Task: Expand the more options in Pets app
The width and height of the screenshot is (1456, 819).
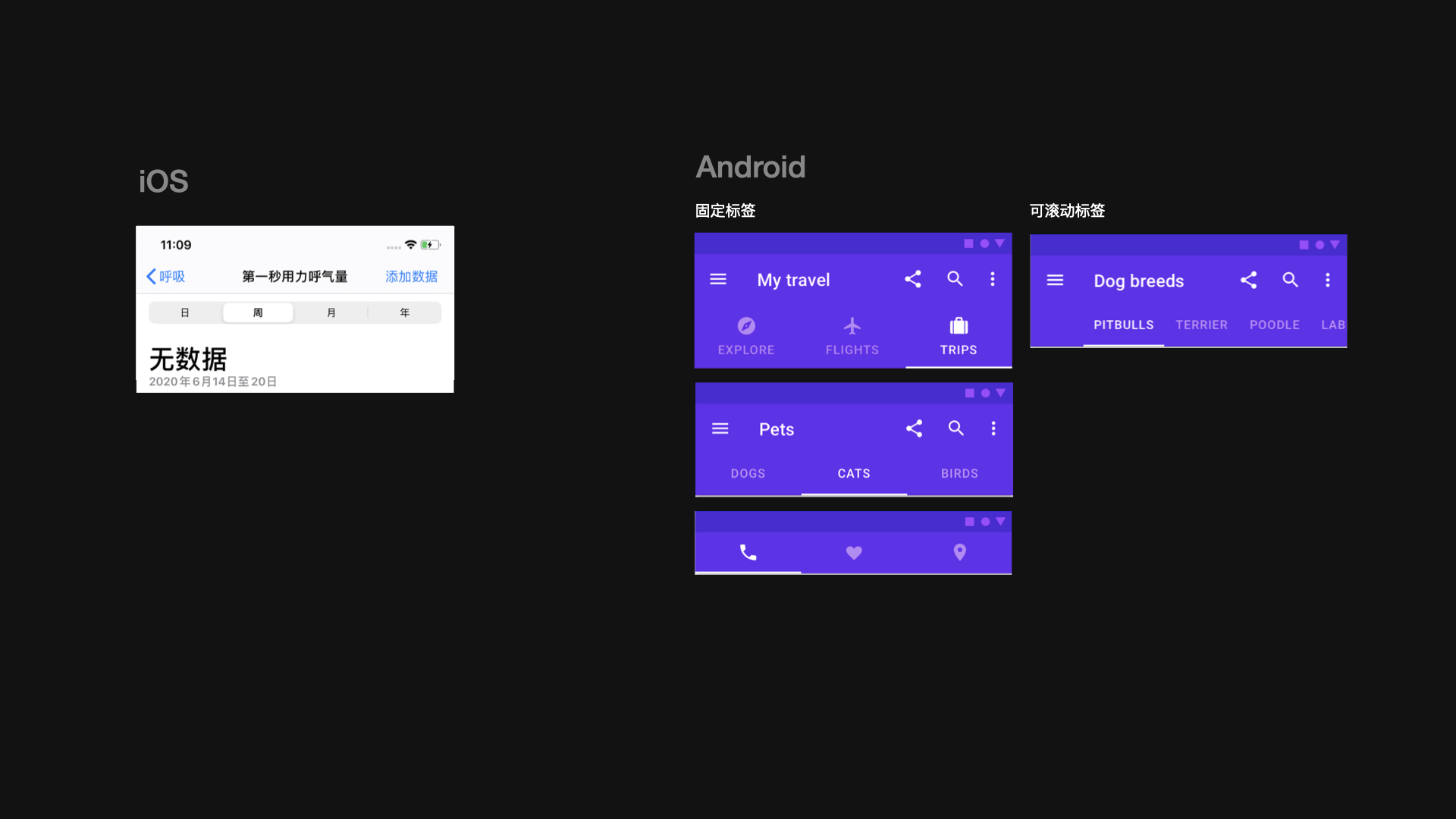Action: (993, 428)
